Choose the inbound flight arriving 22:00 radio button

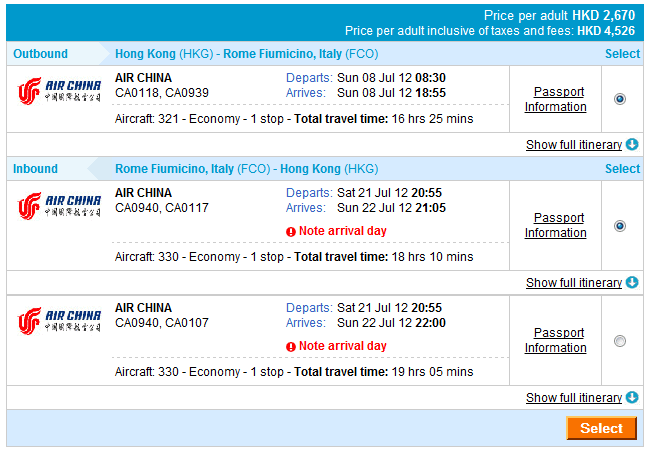pos(620,341)
